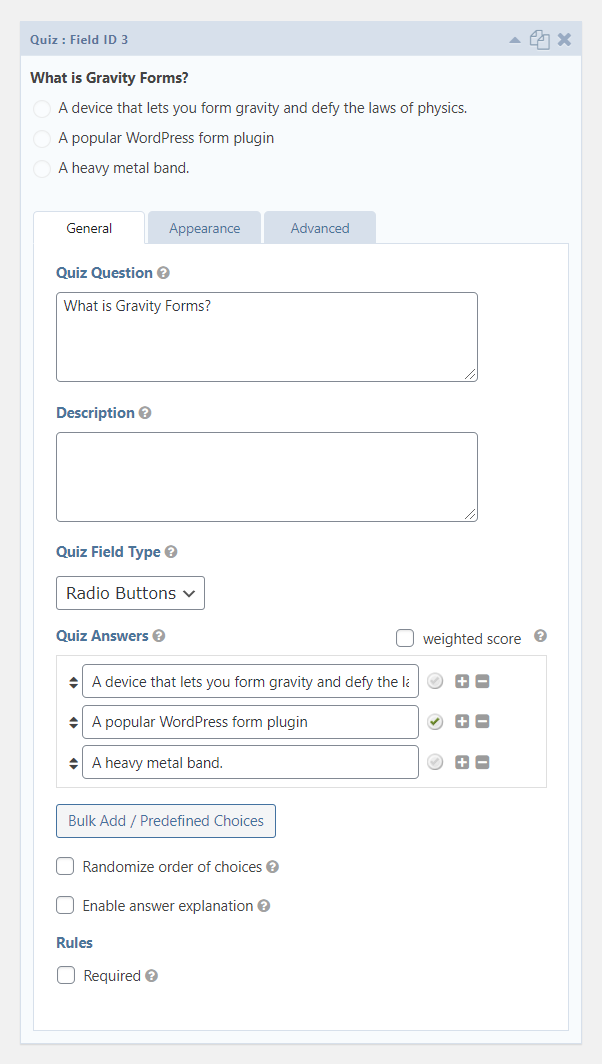This screenshot has width=602, height=1064.
Task: Mark the field as Required
Action: (65, 975)
